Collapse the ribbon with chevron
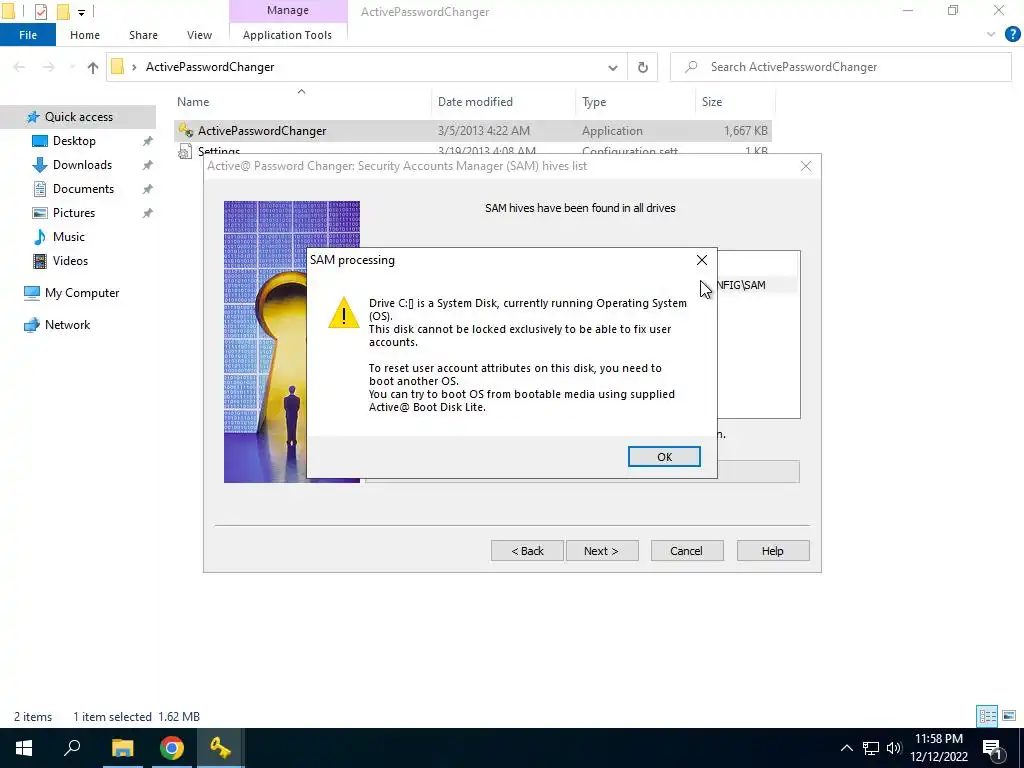This screenshot has width=1024, height=768. (991, 35)
